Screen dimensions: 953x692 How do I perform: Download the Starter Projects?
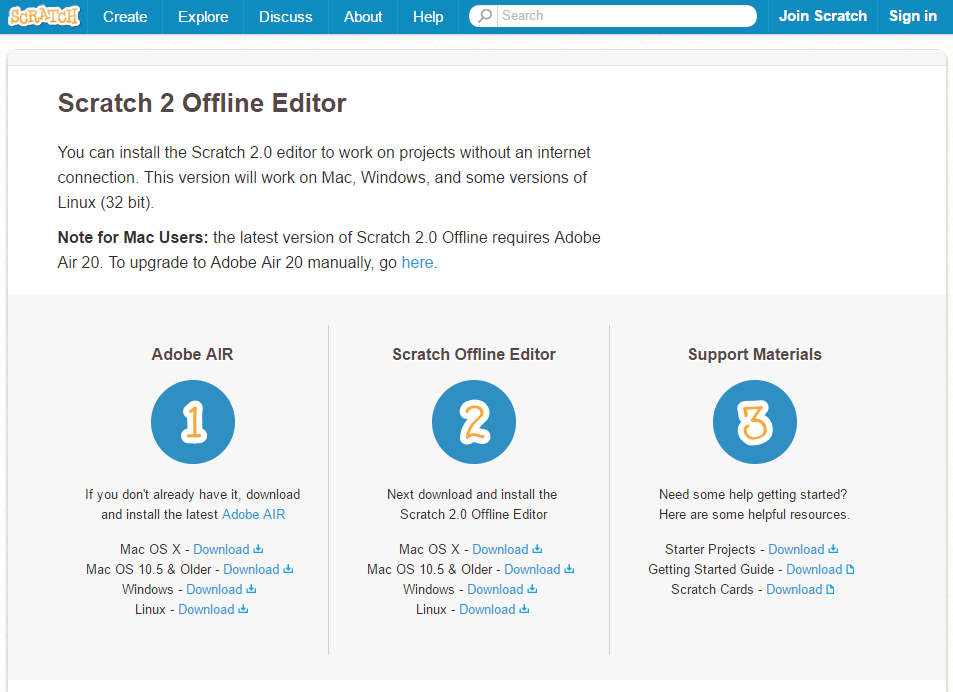(x=796, y=549)
